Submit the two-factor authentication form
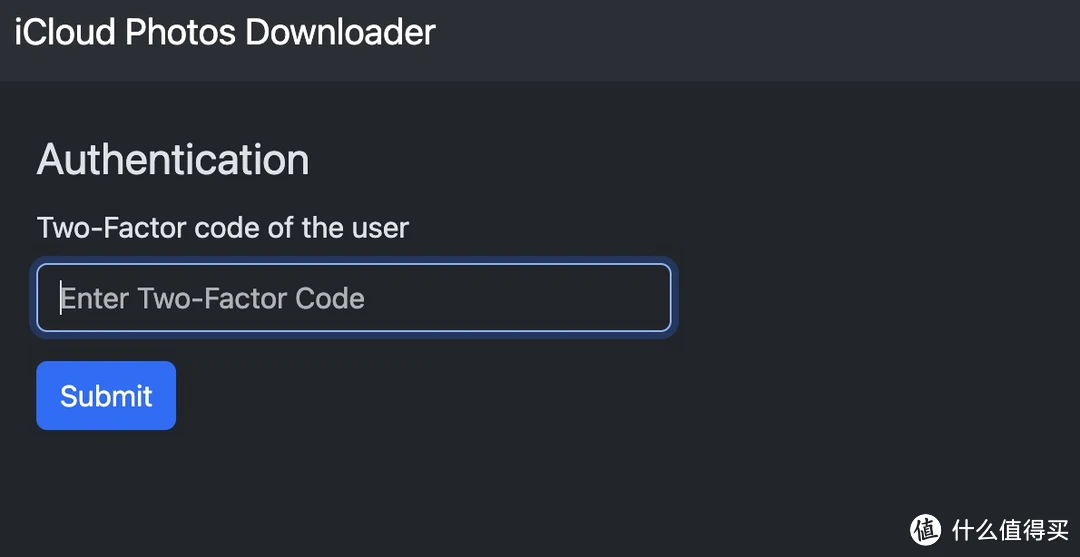The height and width of the screenshot is (557, 1080). pos(106,395)
